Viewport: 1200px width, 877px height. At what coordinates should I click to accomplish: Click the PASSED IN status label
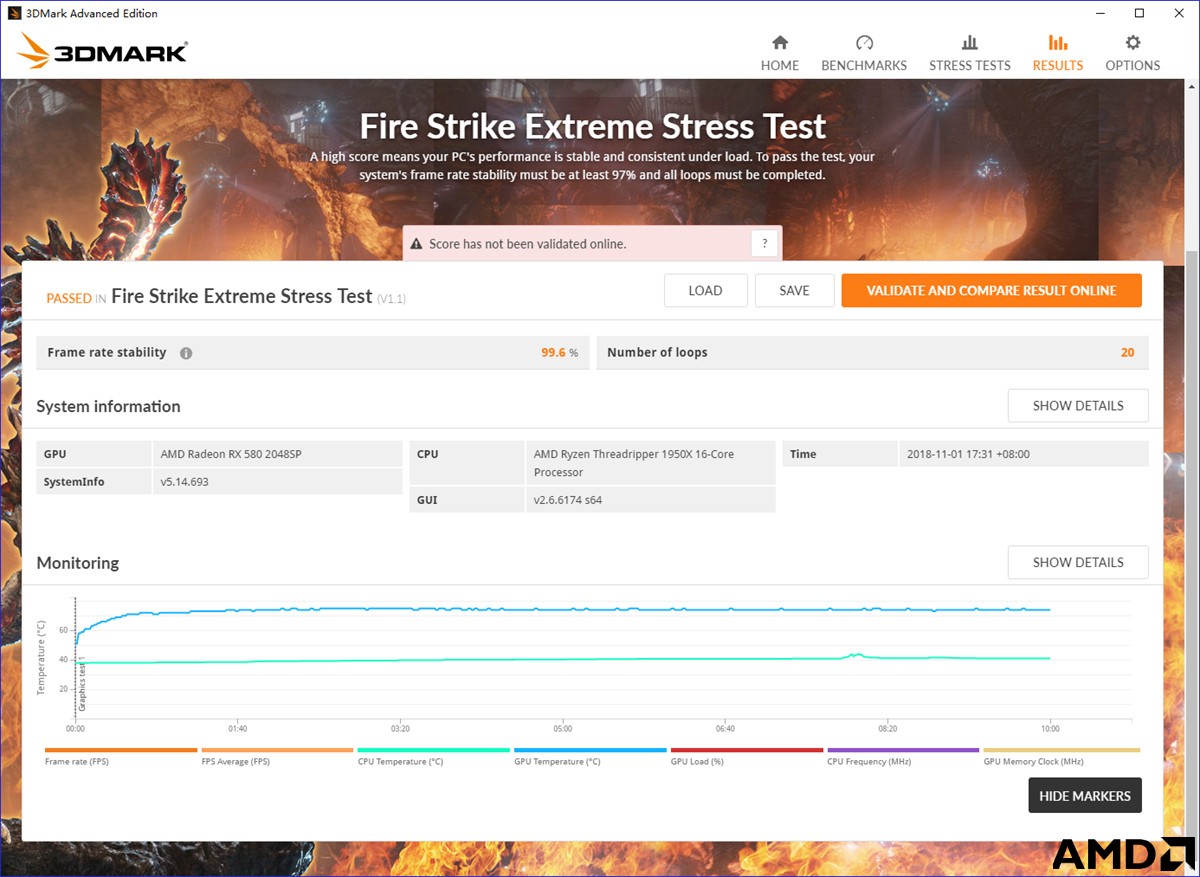(x=76, y=298)
